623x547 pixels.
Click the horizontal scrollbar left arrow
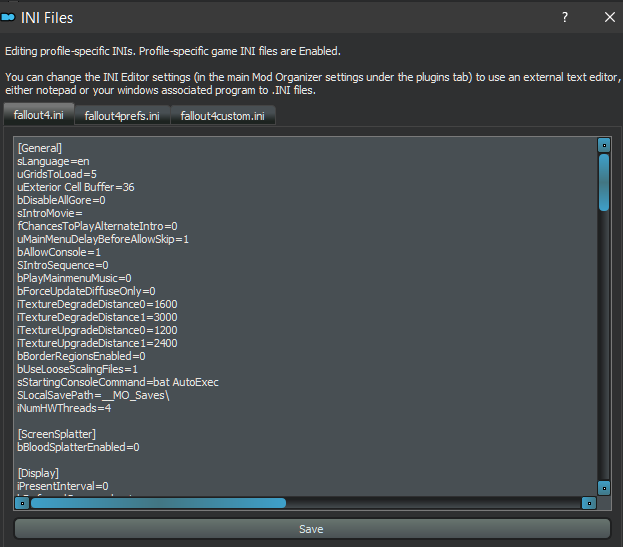coord(22,503)
